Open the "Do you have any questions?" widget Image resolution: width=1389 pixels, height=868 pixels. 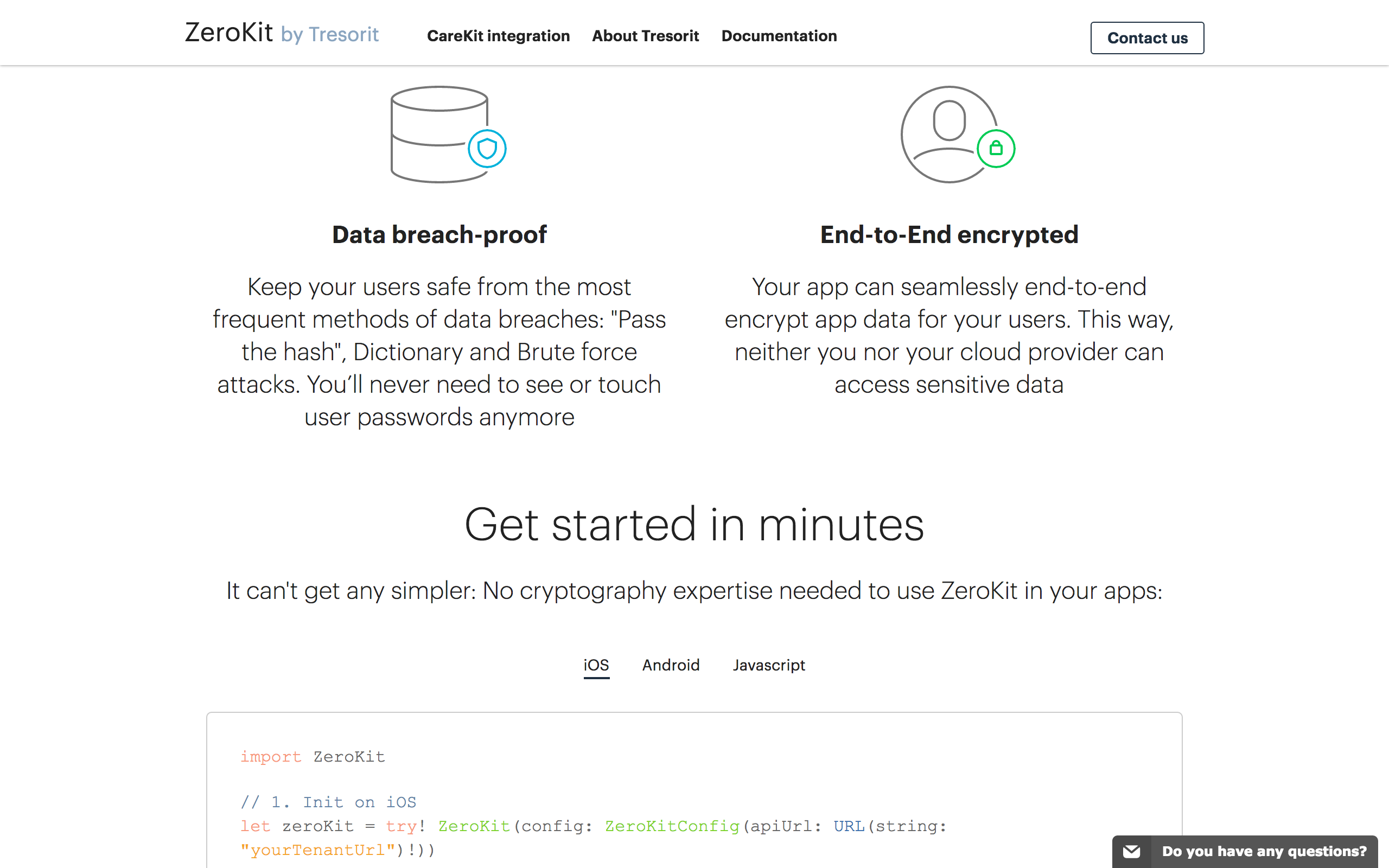tap(1263, 851)
